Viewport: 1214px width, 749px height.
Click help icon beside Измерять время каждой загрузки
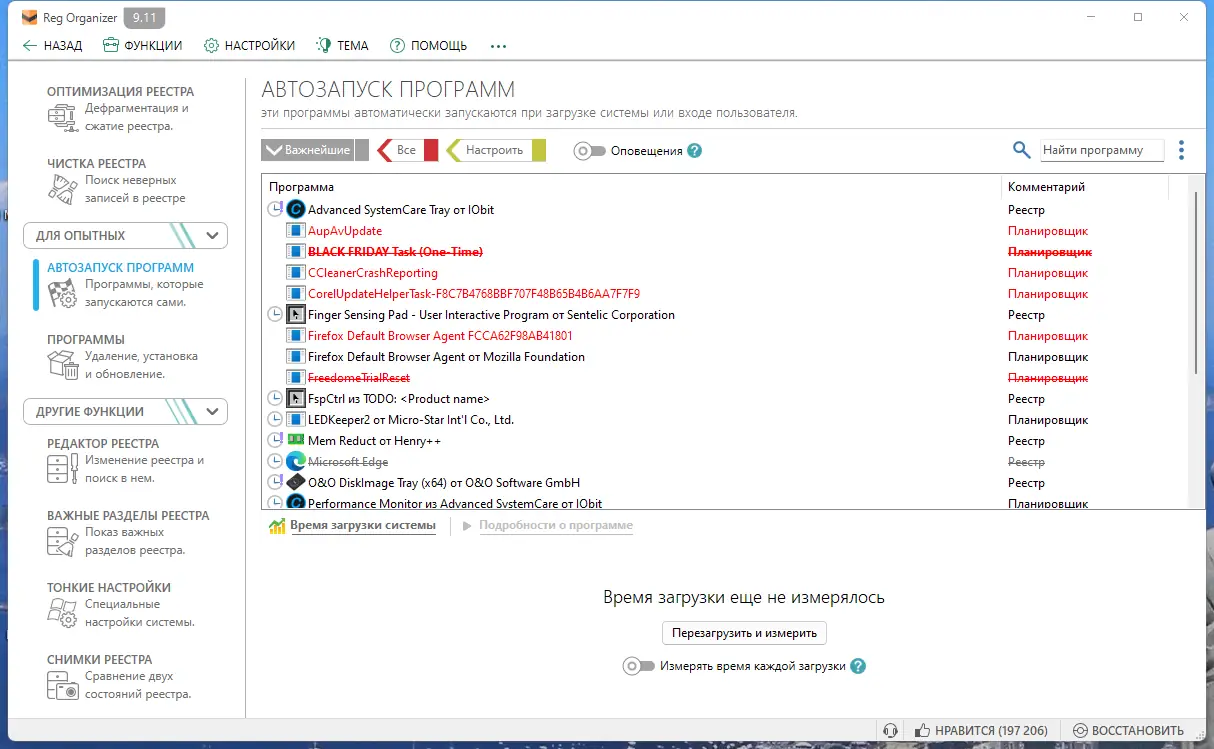pos(857,666)
